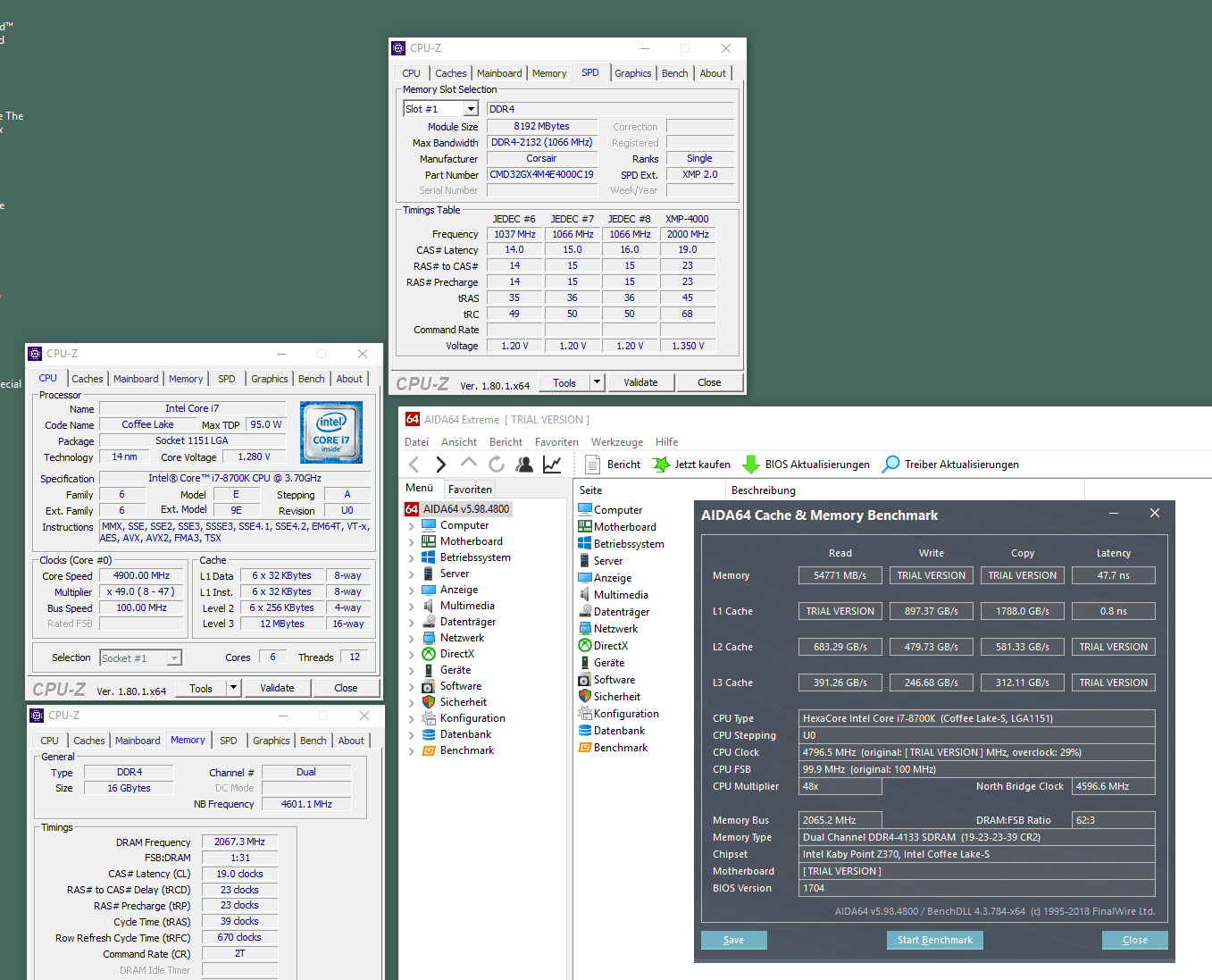This screenshot has height=980, width=1212.
Task: Click Tools button in CPU window
Action: click(201, 688)
